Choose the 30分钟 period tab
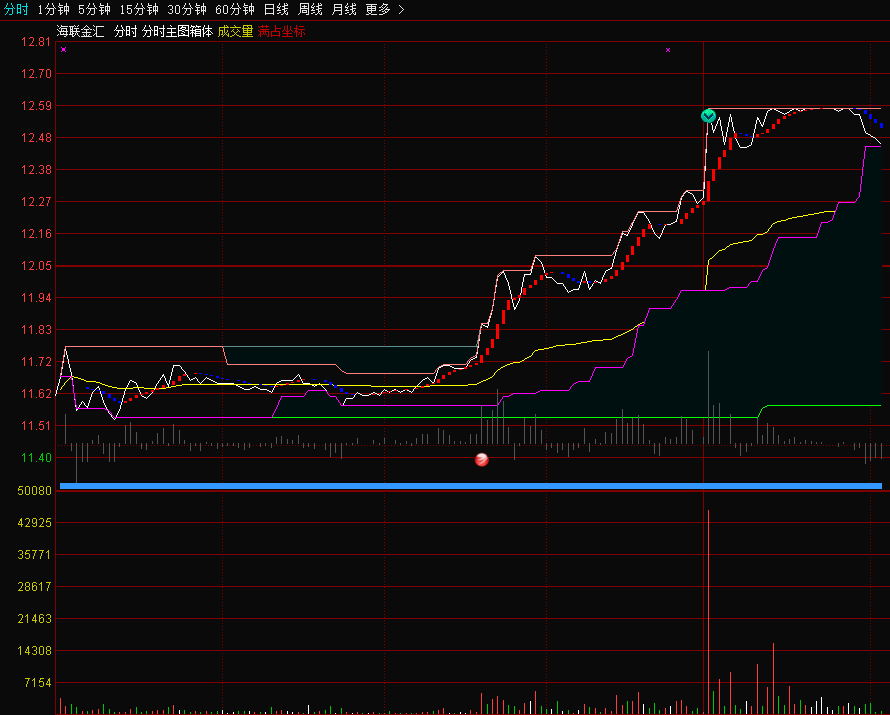890x715 pixels. point(187,10)
